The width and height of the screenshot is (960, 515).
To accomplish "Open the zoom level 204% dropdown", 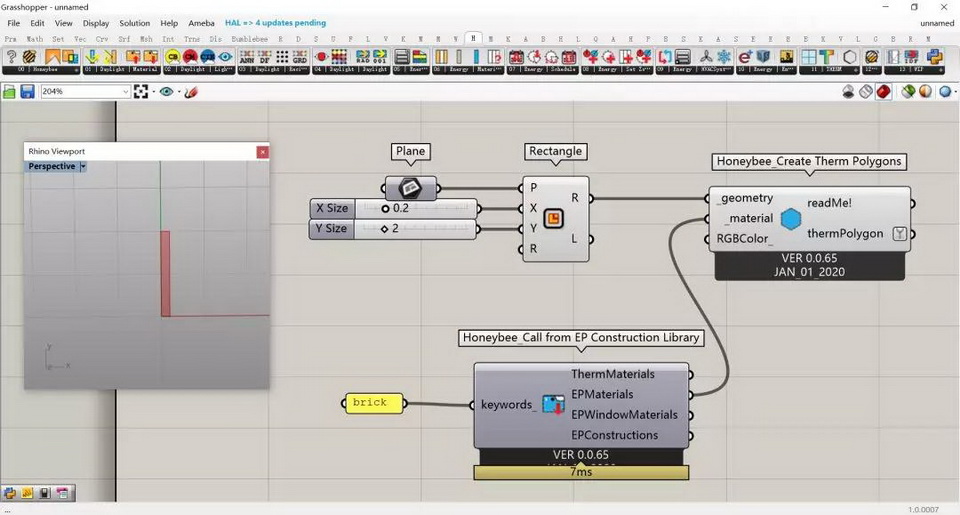I will (x=125, y=92).
